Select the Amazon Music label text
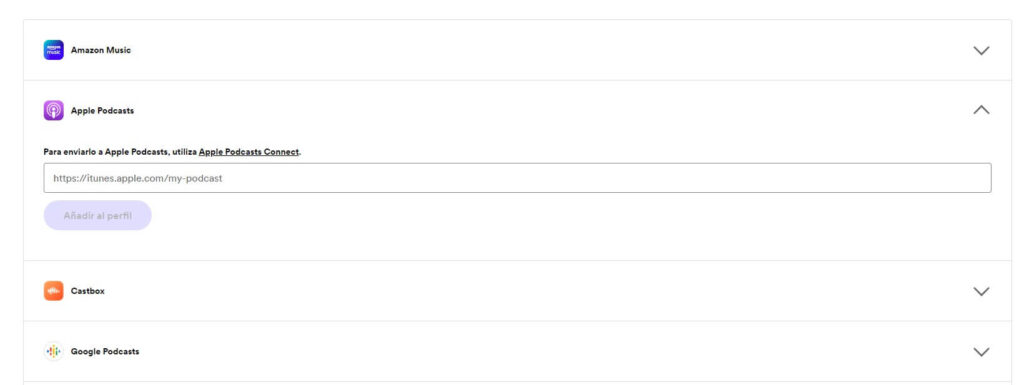 coord(101,50)
